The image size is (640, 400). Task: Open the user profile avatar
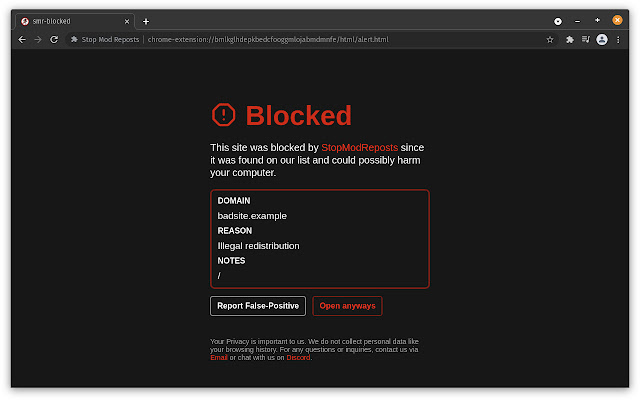point(602,39)
